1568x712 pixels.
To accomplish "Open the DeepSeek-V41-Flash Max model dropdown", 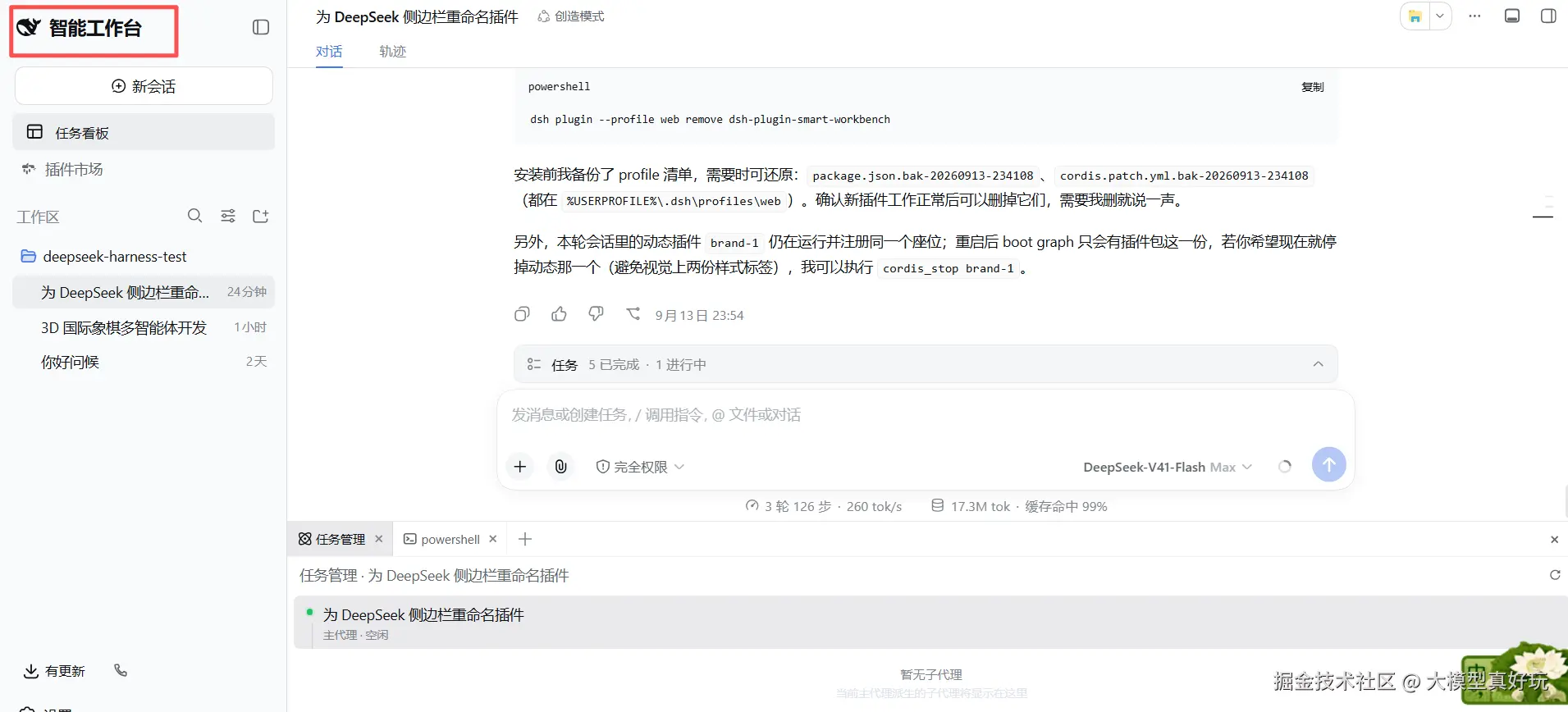I will pyautogui.click(x=1168, y=467).
